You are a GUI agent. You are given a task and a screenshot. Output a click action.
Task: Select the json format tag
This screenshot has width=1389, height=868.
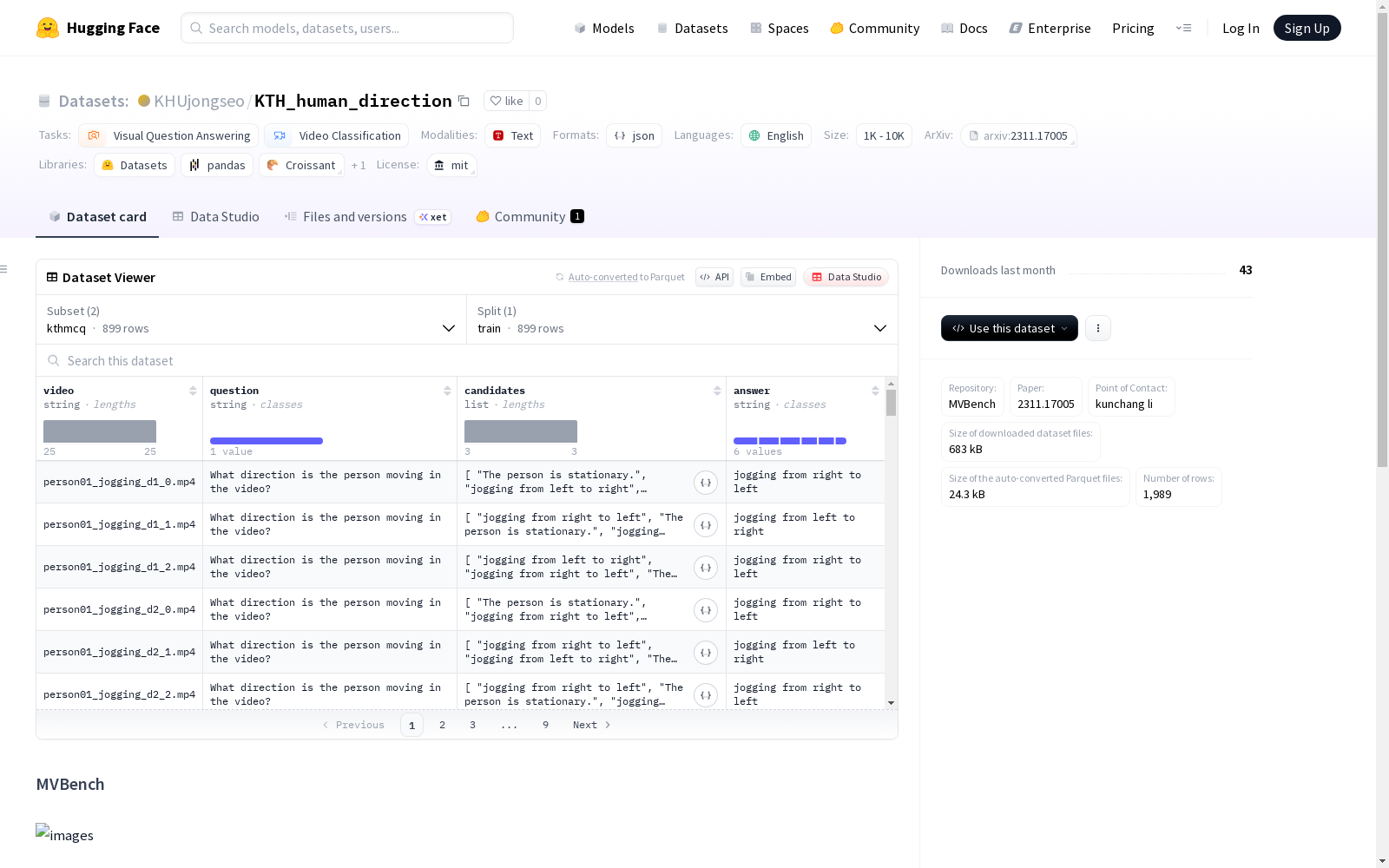pos(634,135)
